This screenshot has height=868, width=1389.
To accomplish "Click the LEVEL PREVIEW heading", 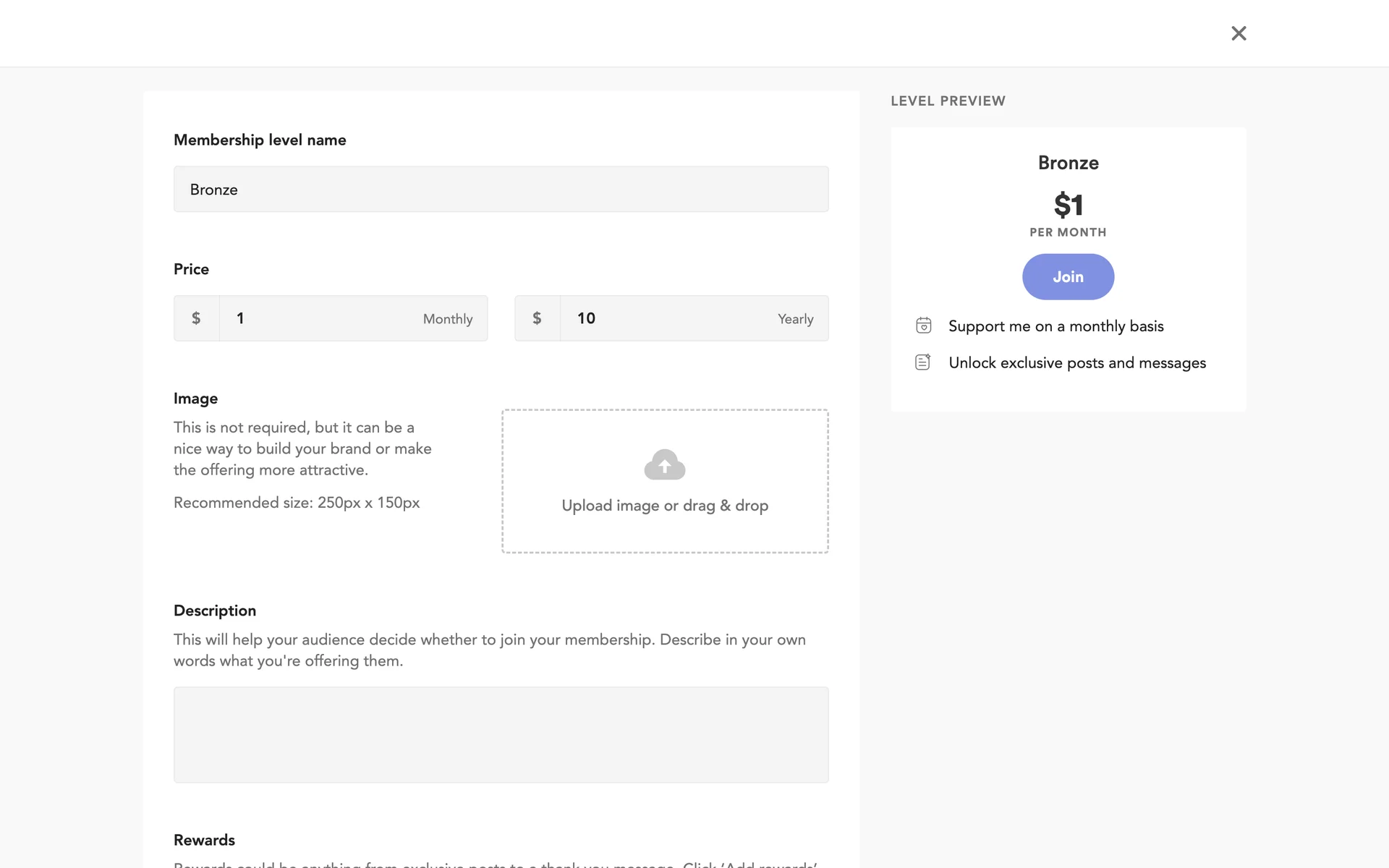I will coord(948,101).
